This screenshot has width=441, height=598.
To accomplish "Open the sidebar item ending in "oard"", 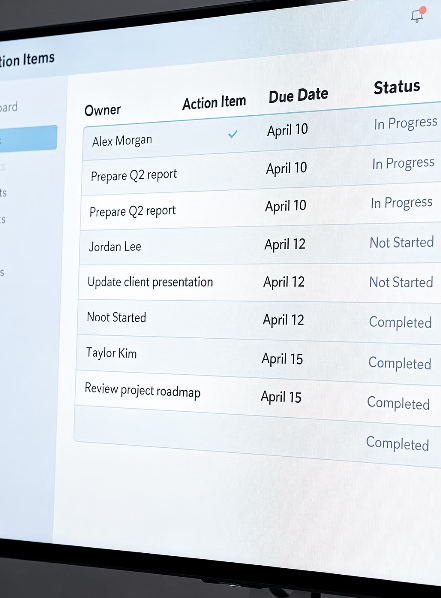I will (x=8, y=107).
